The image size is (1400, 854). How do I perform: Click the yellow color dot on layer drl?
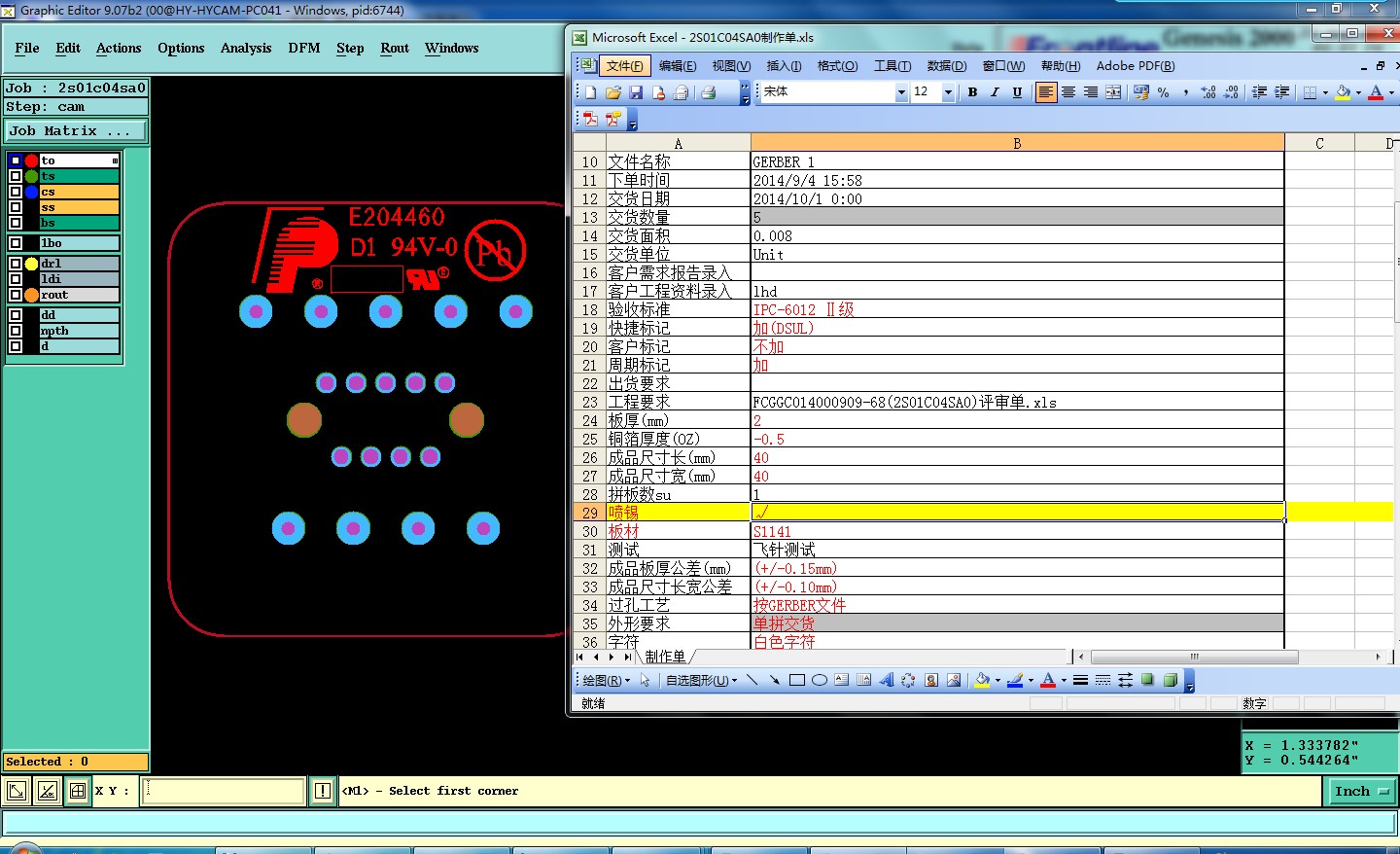[31, 264]
